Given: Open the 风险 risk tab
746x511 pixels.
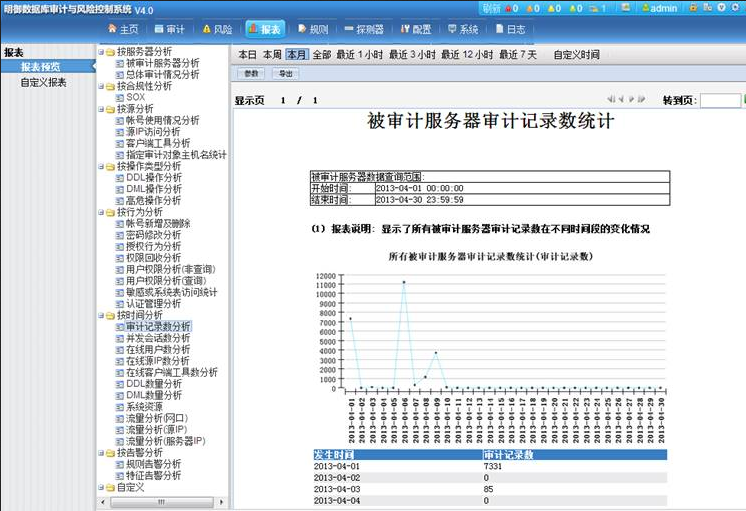Looking at the screenshot, I should (217, 29).
